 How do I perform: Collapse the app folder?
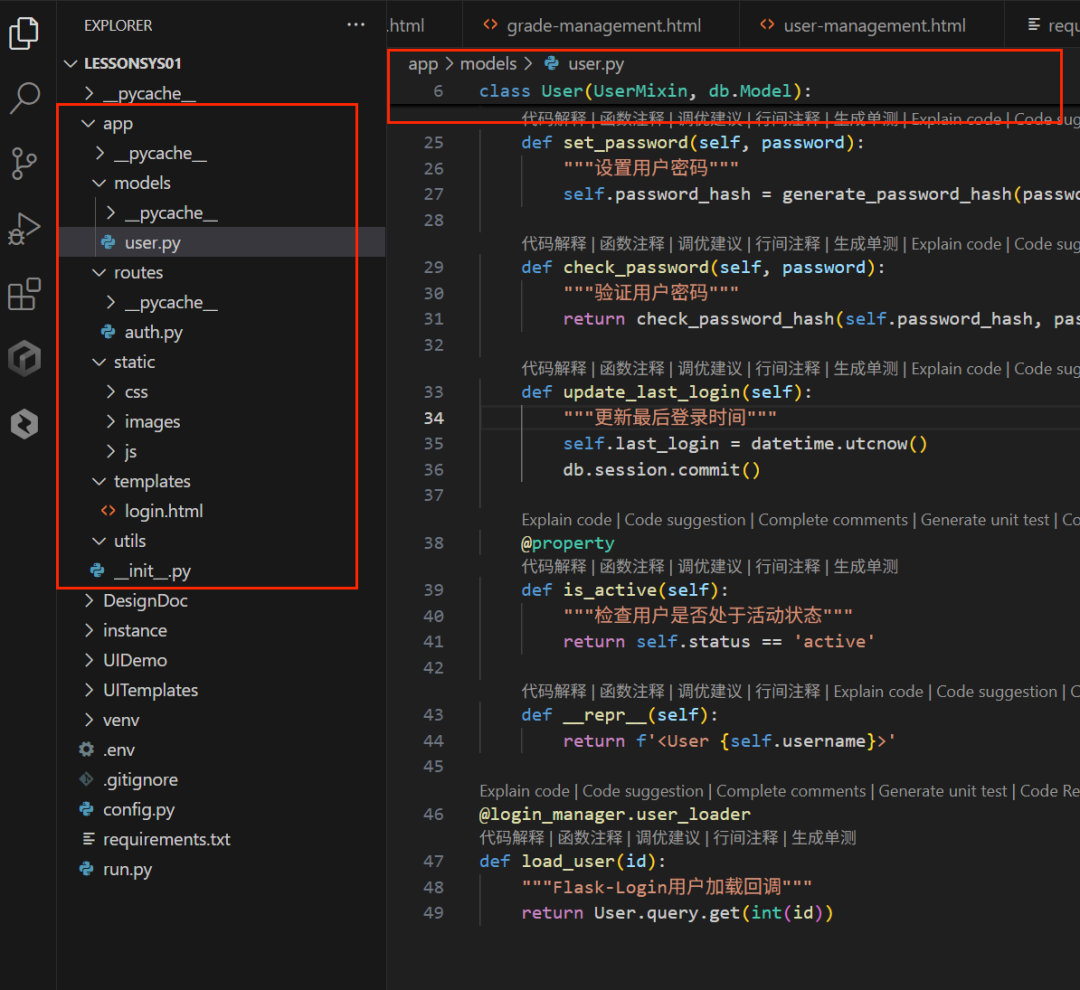coord(89,123)
